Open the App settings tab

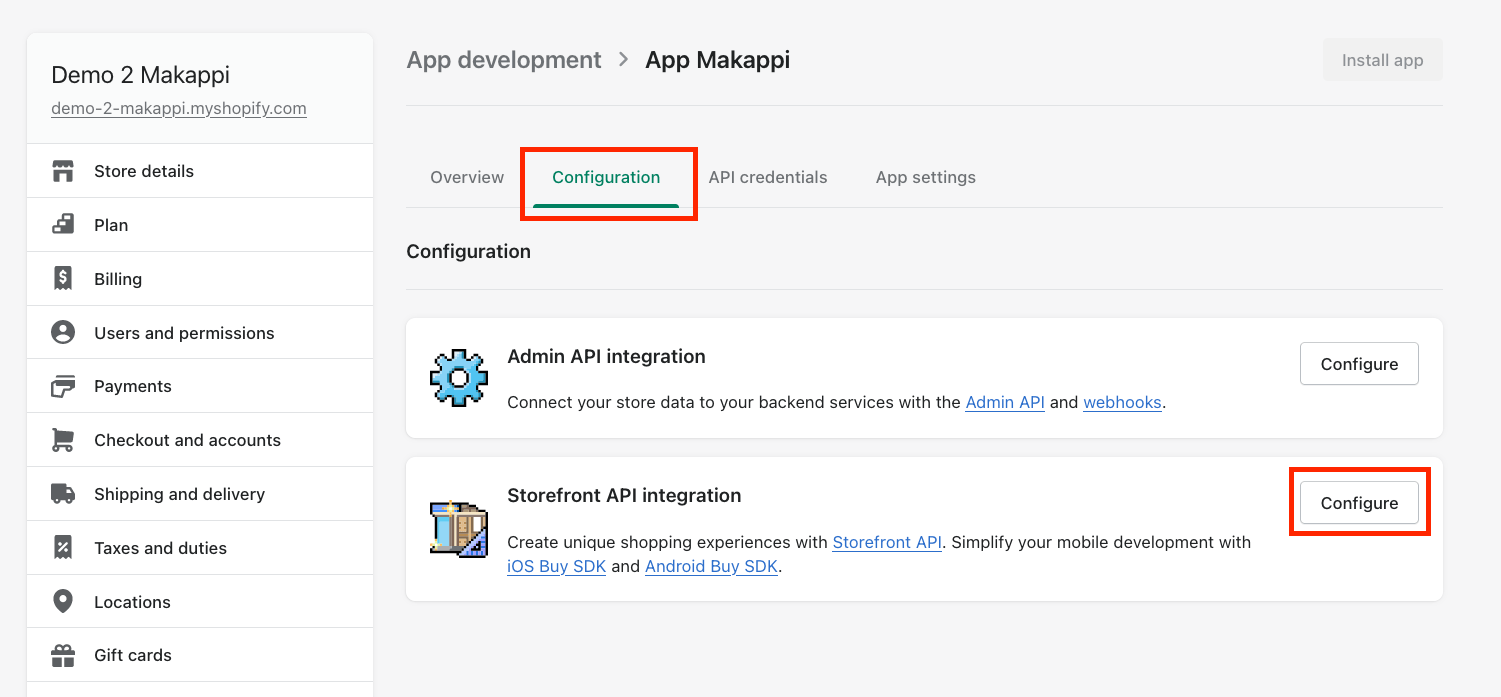click(926, 177)
